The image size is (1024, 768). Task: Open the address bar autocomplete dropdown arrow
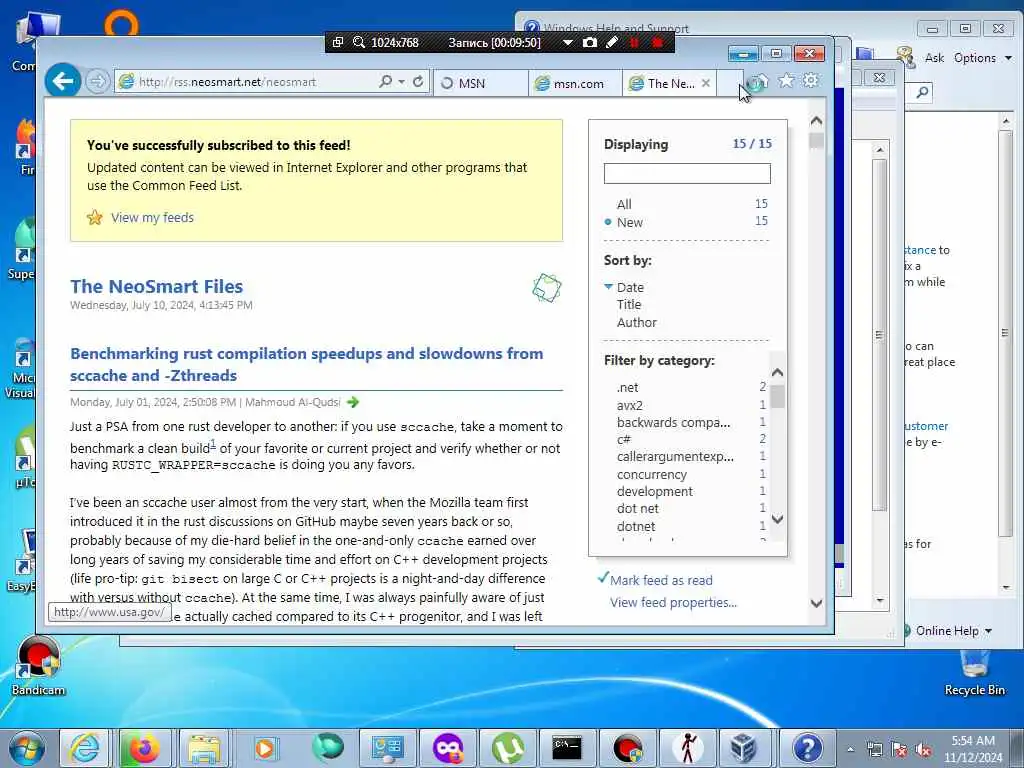tap(401, 82)
